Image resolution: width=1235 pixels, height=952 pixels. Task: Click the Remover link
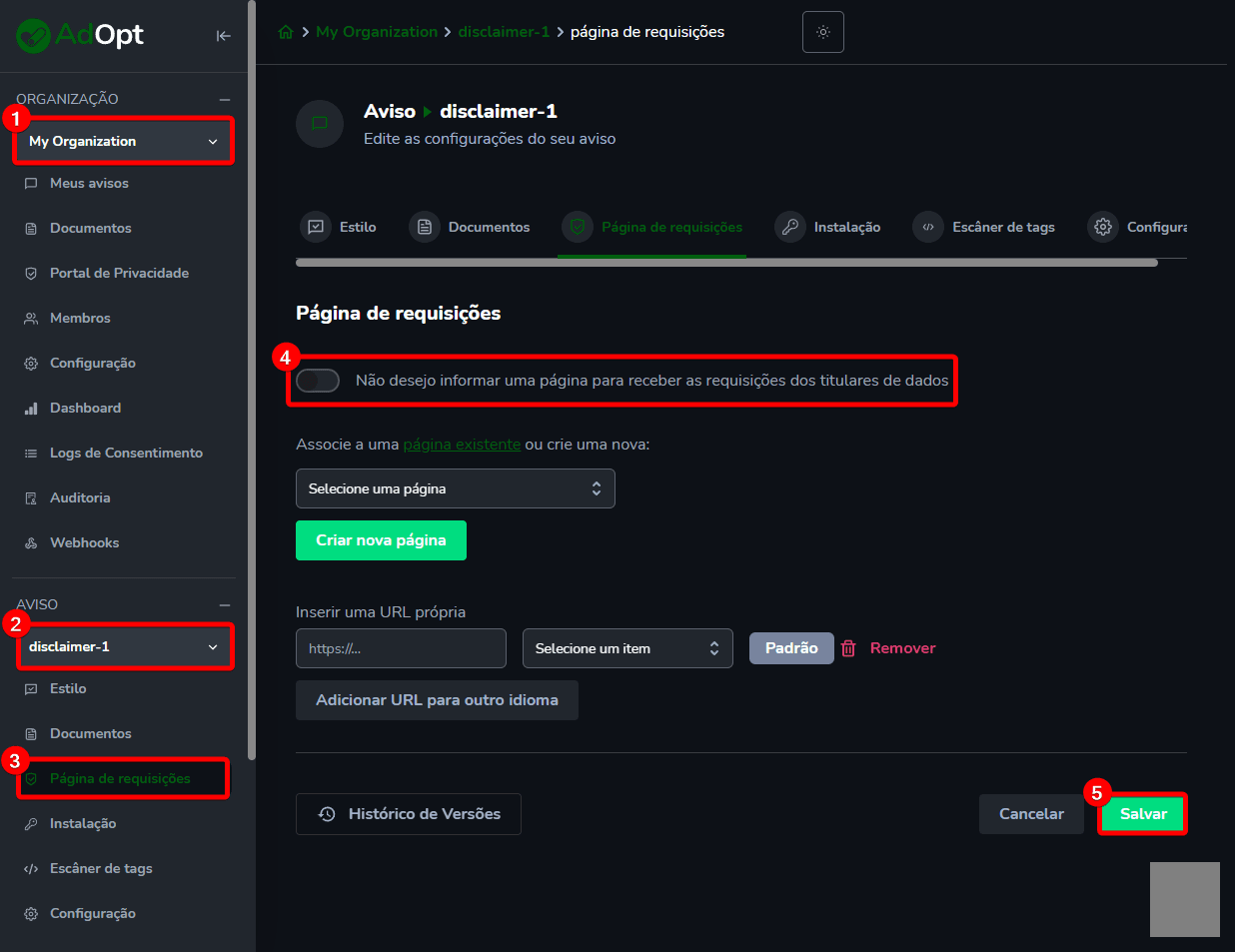902,648
